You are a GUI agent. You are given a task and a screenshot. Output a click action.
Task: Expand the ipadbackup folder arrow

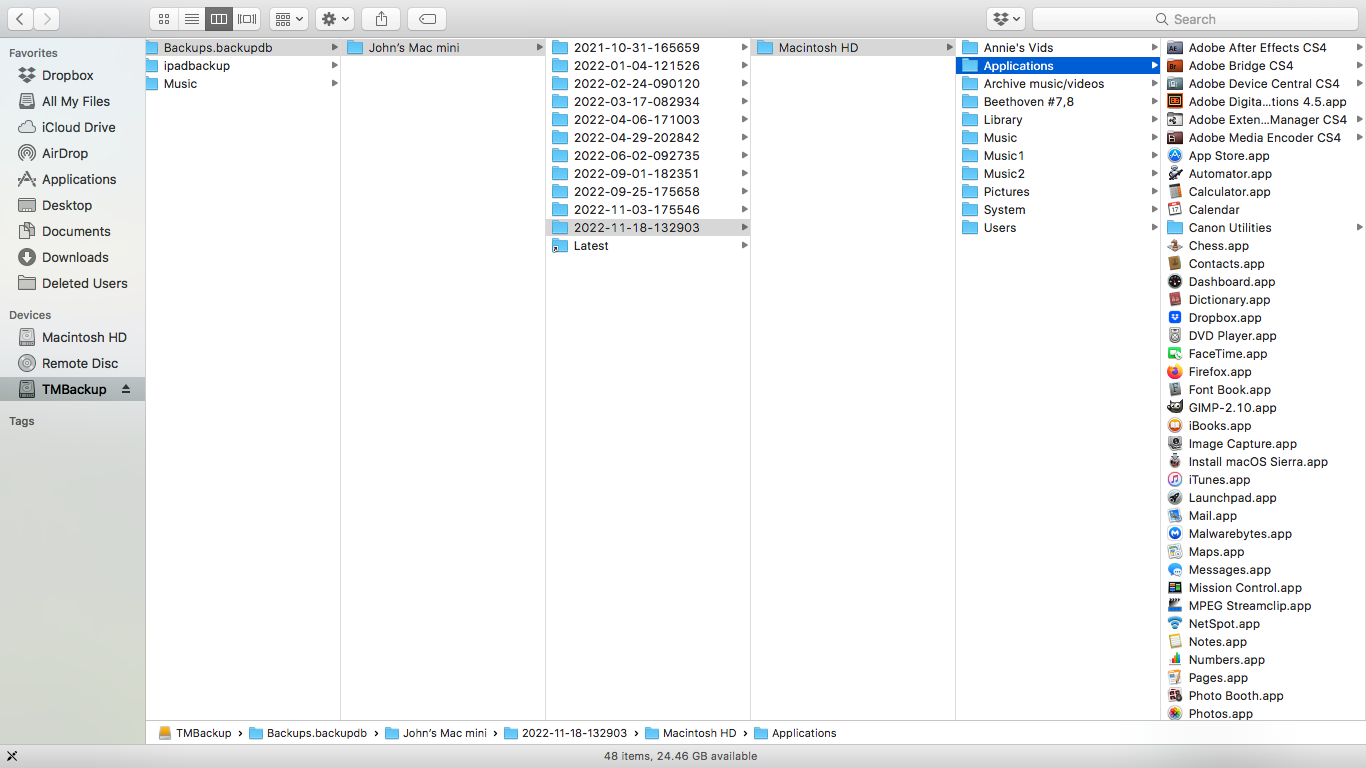[x=335, y=65]
